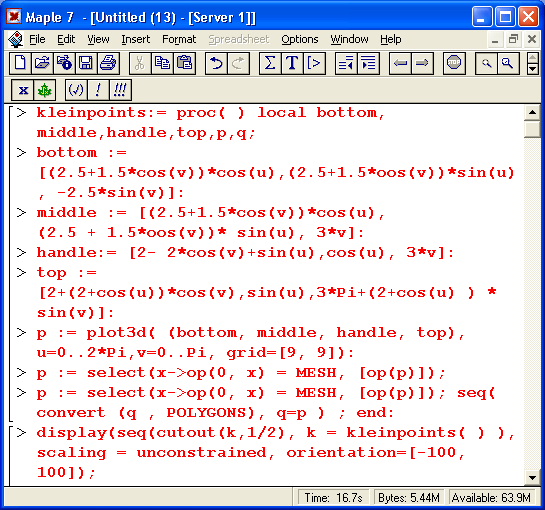The height and width of the screenshot is (510, 545).
Task: Print worksheet using the printer icon
Action: click(108, 63)
